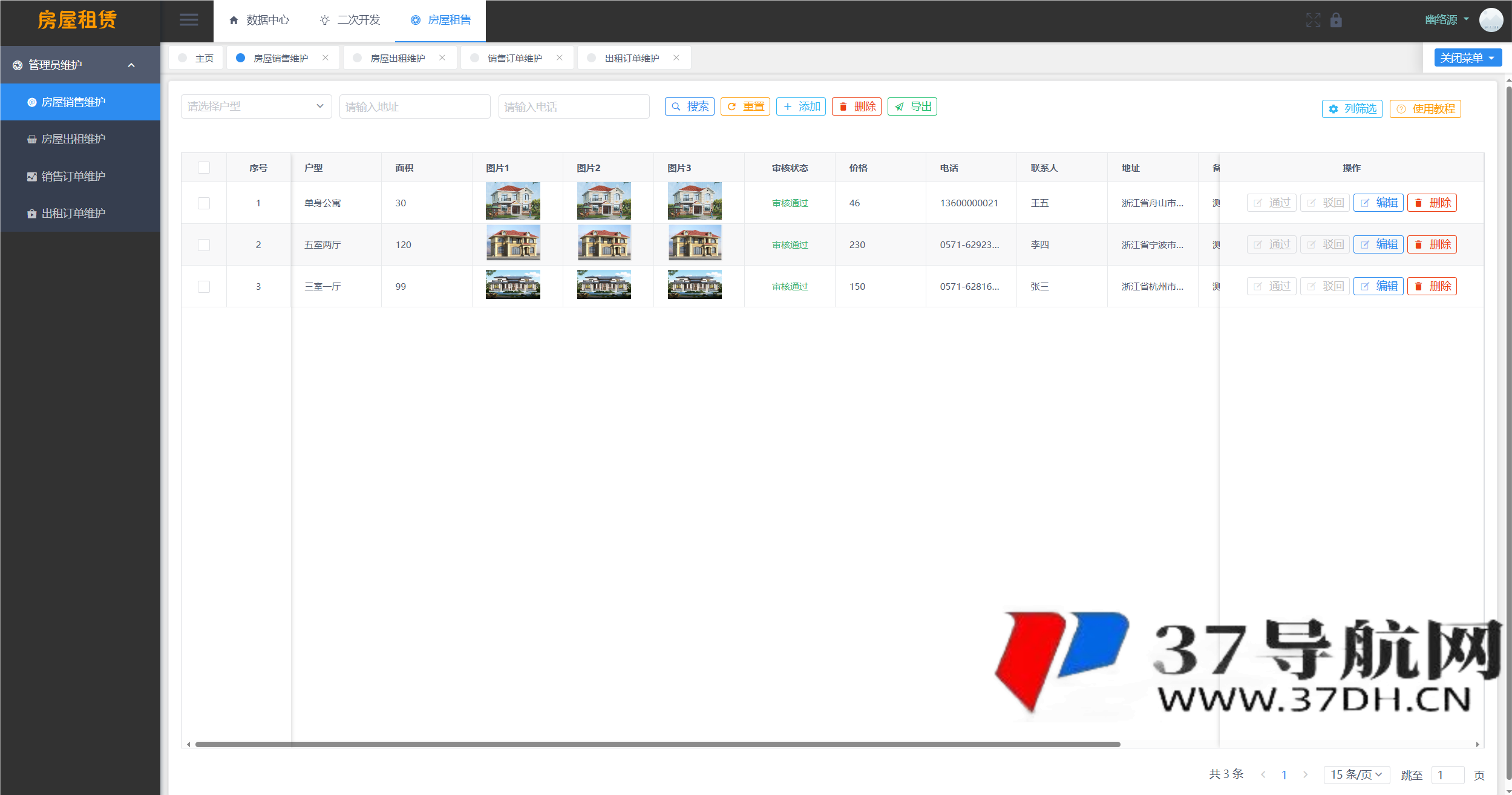Click 编辑 on the 单身公寓 row

pos(1379,203)
